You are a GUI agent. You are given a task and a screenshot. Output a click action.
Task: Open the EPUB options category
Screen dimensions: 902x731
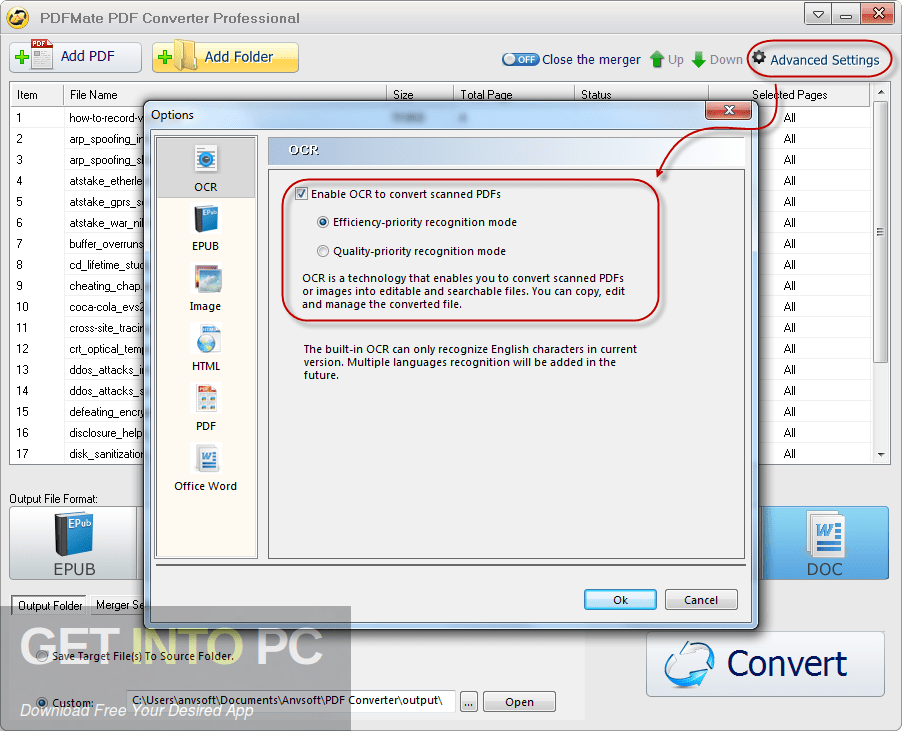click(x=206, y=228)
